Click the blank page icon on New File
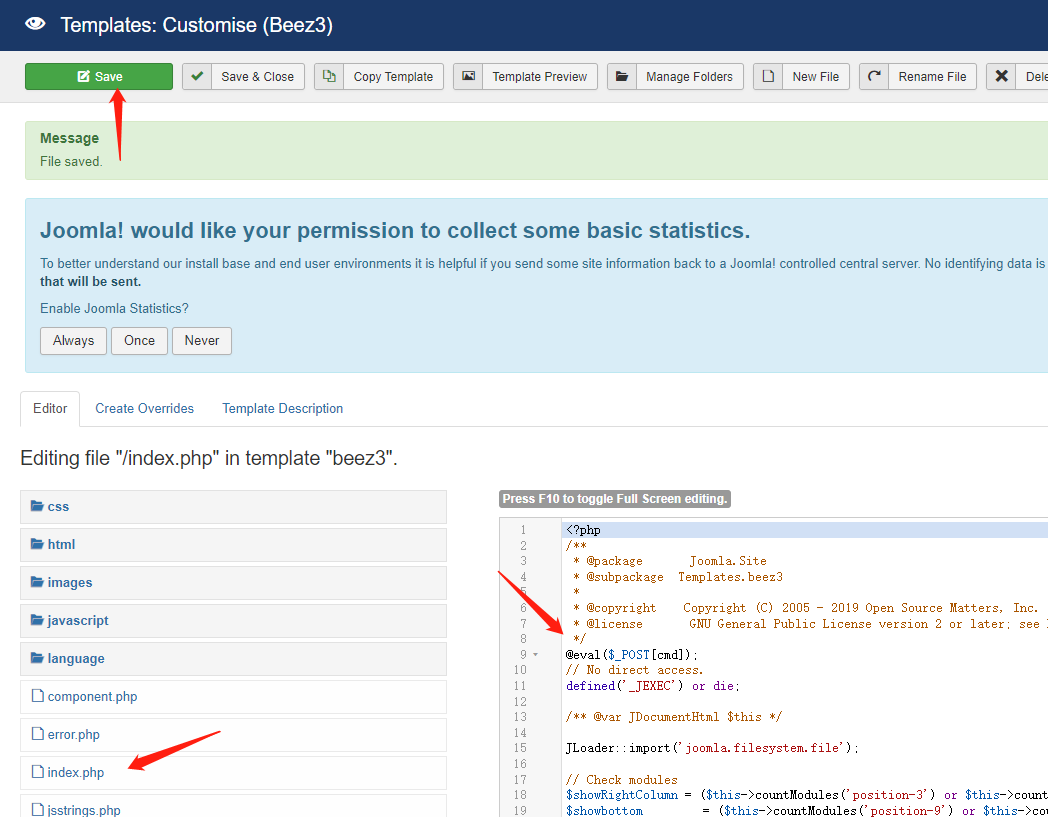Viewport: 1048px width, 817px height. (x=768, y=76)
